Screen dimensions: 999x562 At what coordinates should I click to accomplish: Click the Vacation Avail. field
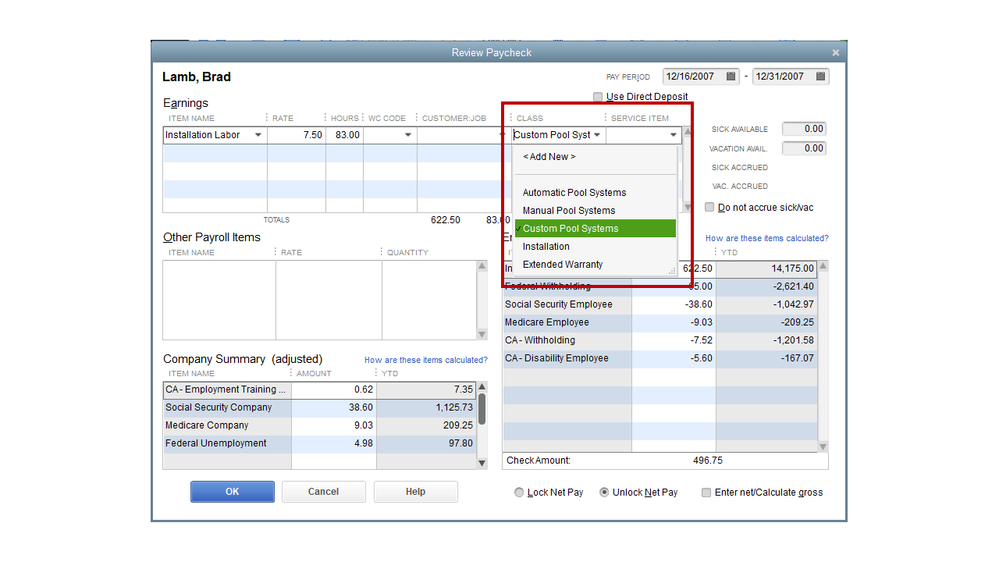pyautogui.click(x=804, y=148)
